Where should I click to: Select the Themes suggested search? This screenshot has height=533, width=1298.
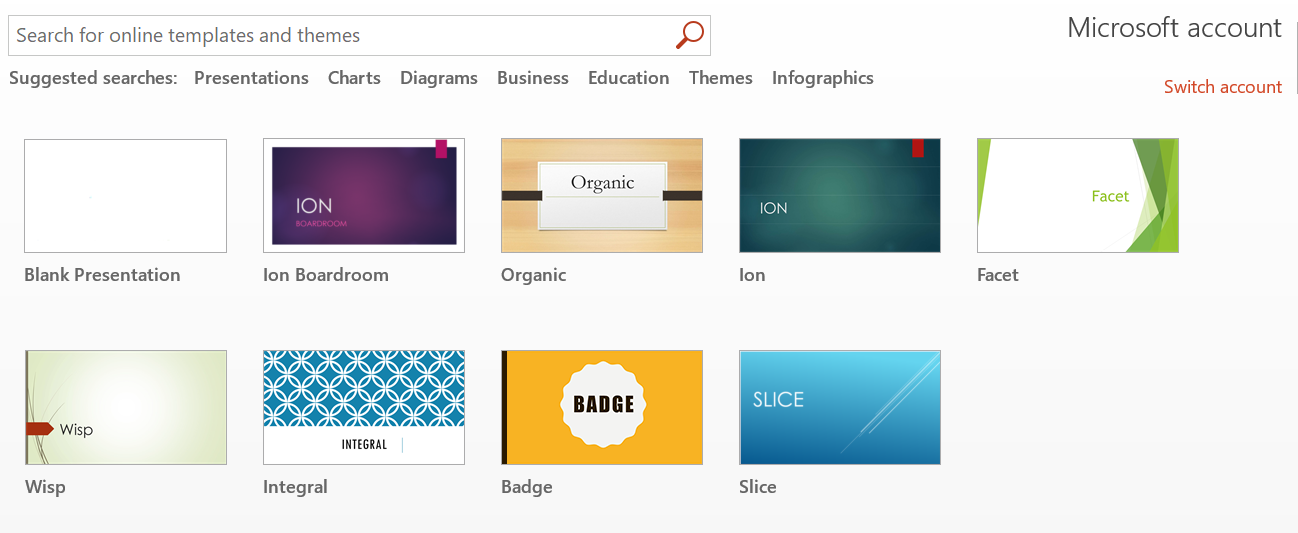click(721, 78)
